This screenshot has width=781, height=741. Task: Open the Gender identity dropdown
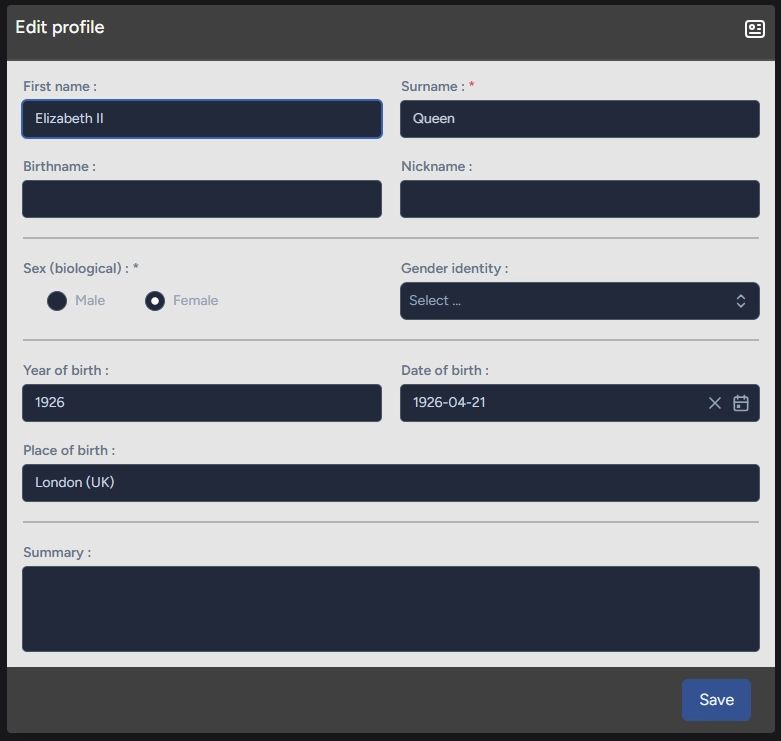click(565, 301)
